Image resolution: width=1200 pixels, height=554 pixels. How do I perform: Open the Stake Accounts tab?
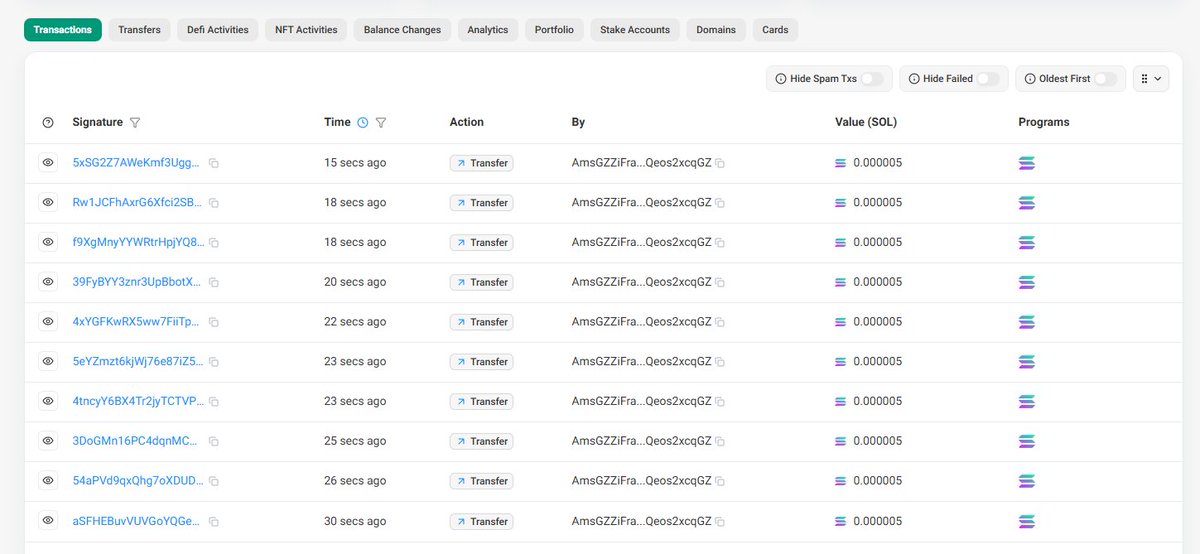[x=635, y=30]
